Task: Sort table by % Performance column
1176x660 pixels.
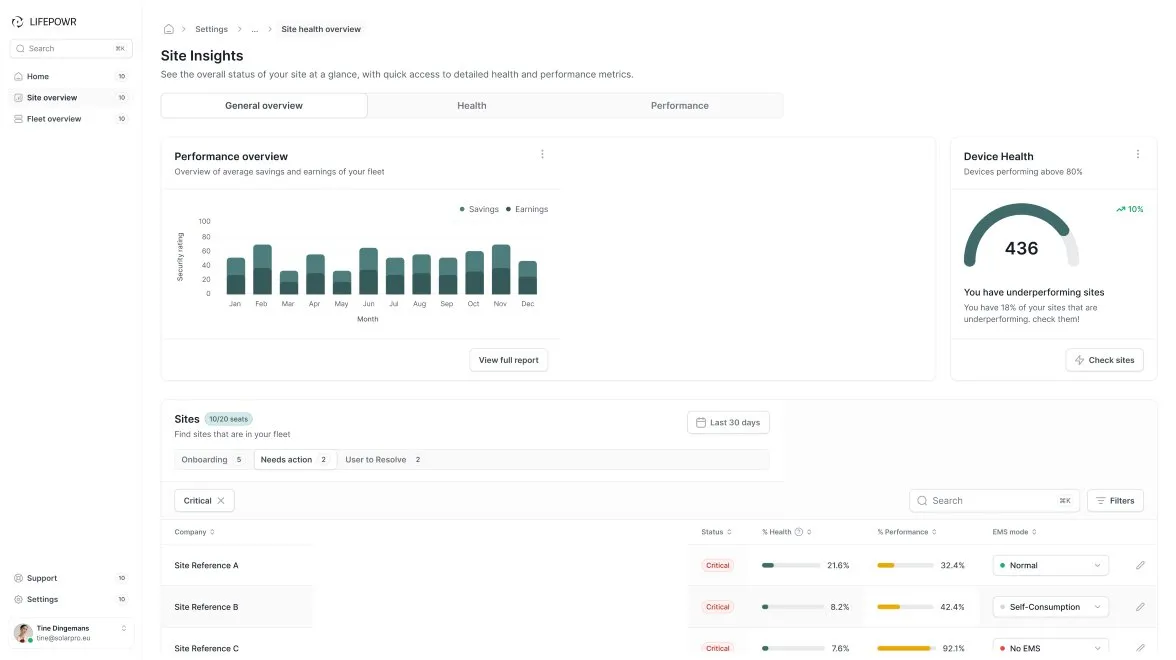Action: tap(907, 532)
